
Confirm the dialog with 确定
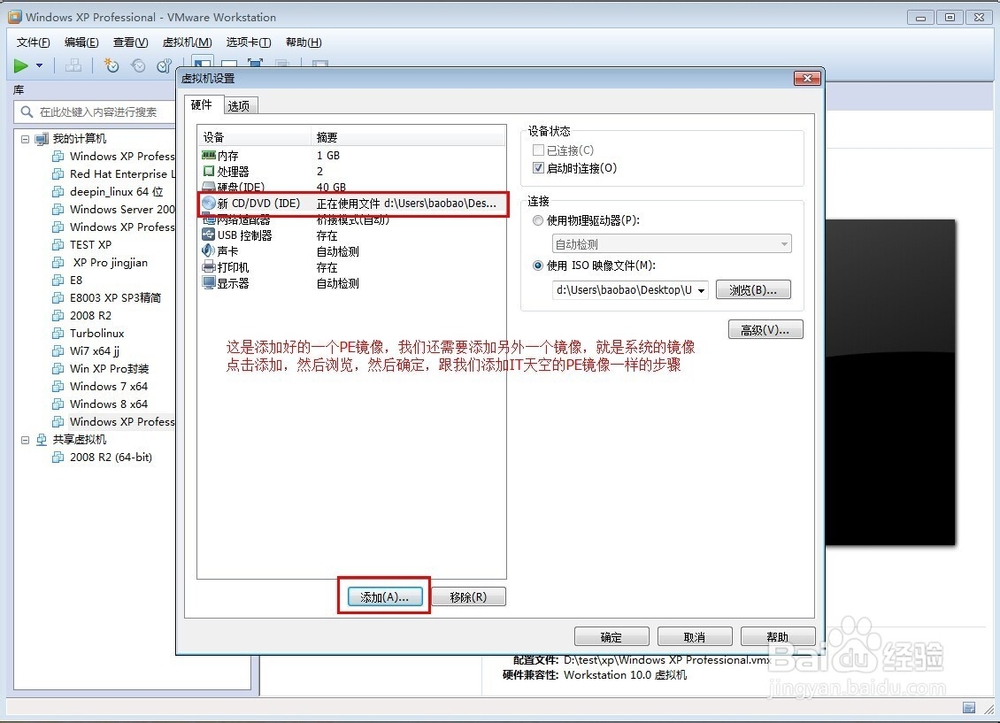coord(612,636)
